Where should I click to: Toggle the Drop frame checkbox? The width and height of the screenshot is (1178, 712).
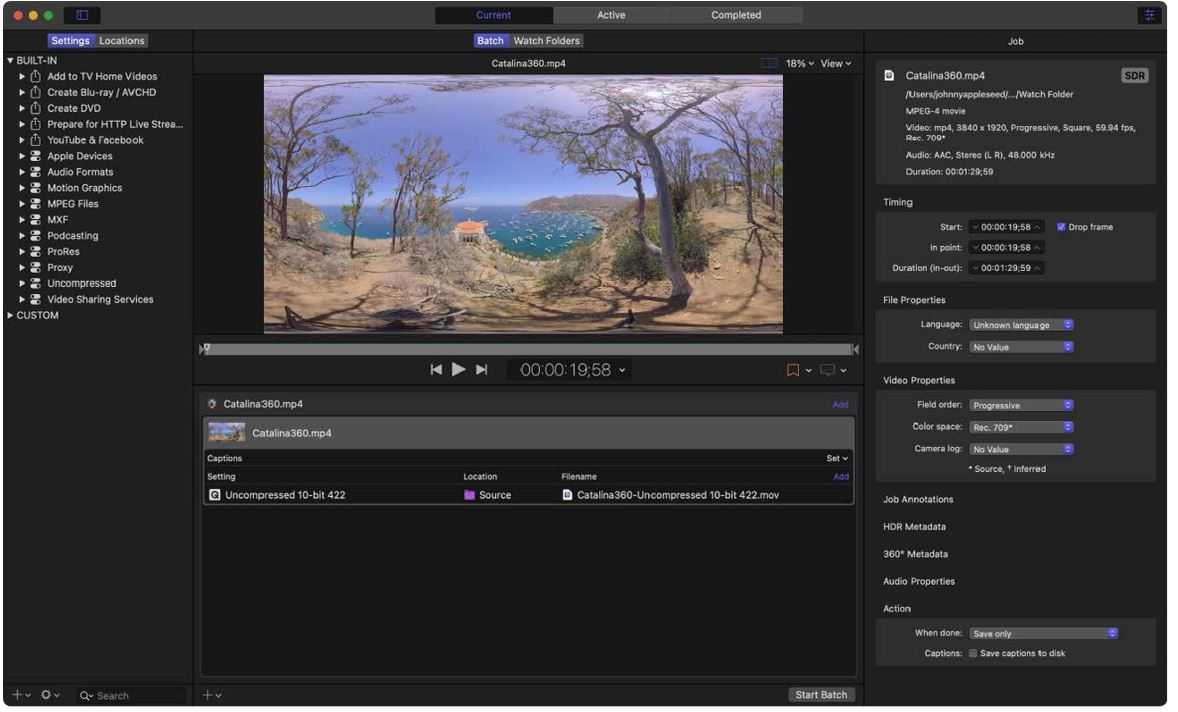pos(1061,227)
